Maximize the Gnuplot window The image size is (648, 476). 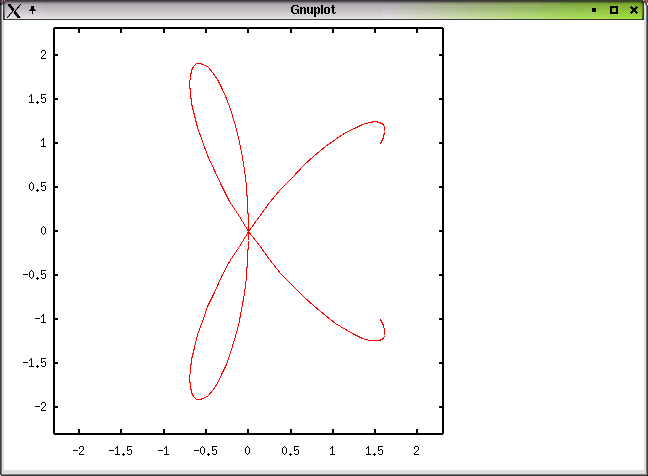(614, 10)
